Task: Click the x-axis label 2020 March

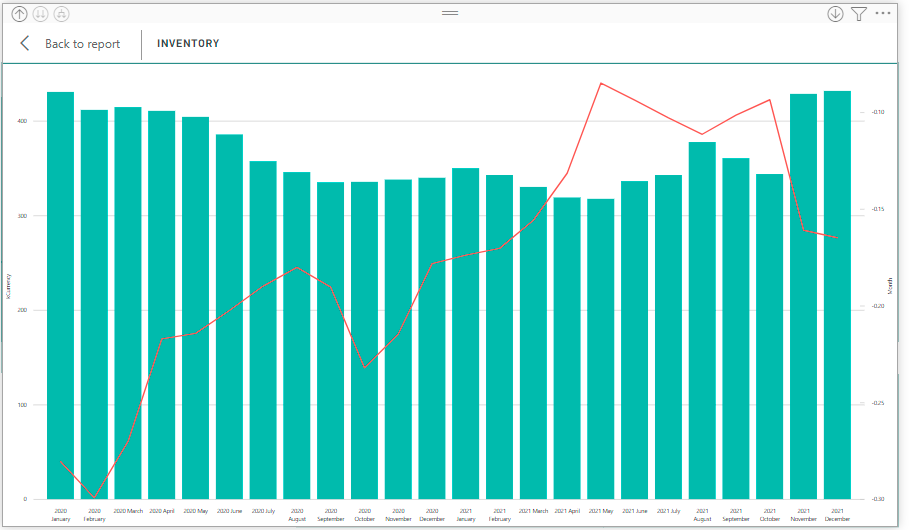Action: point(128,511)
